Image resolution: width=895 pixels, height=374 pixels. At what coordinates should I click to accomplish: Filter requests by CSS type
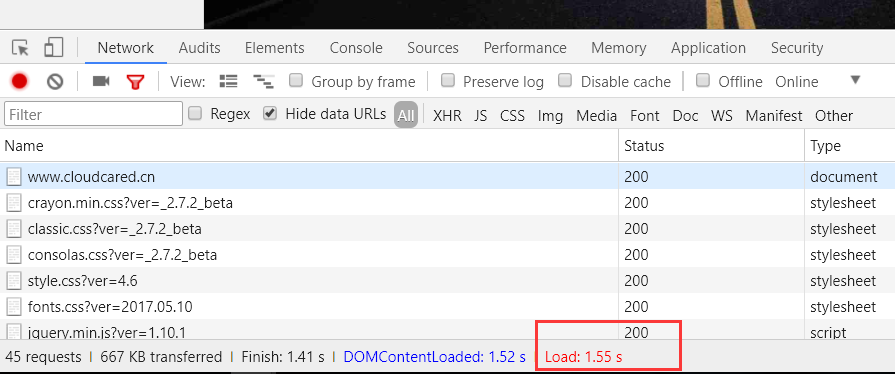pyautogui.click(x=512, y=116)
